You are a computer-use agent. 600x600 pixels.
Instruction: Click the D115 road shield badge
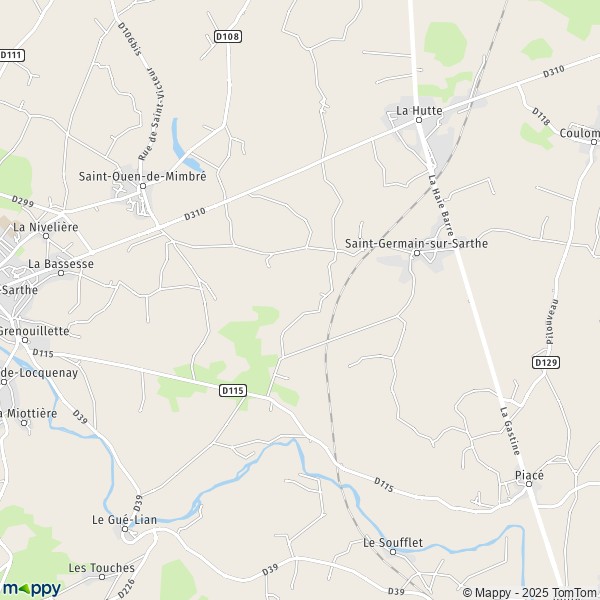pyautogui.click(x=233, y=390)
